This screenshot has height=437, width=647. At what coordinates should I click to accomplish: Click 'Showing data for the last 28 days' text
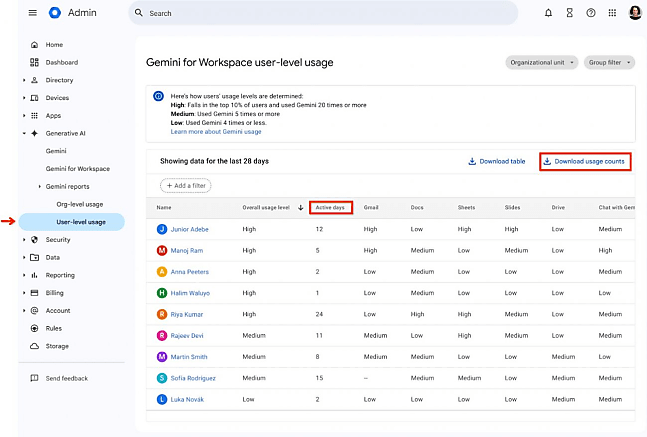(215, 161)
